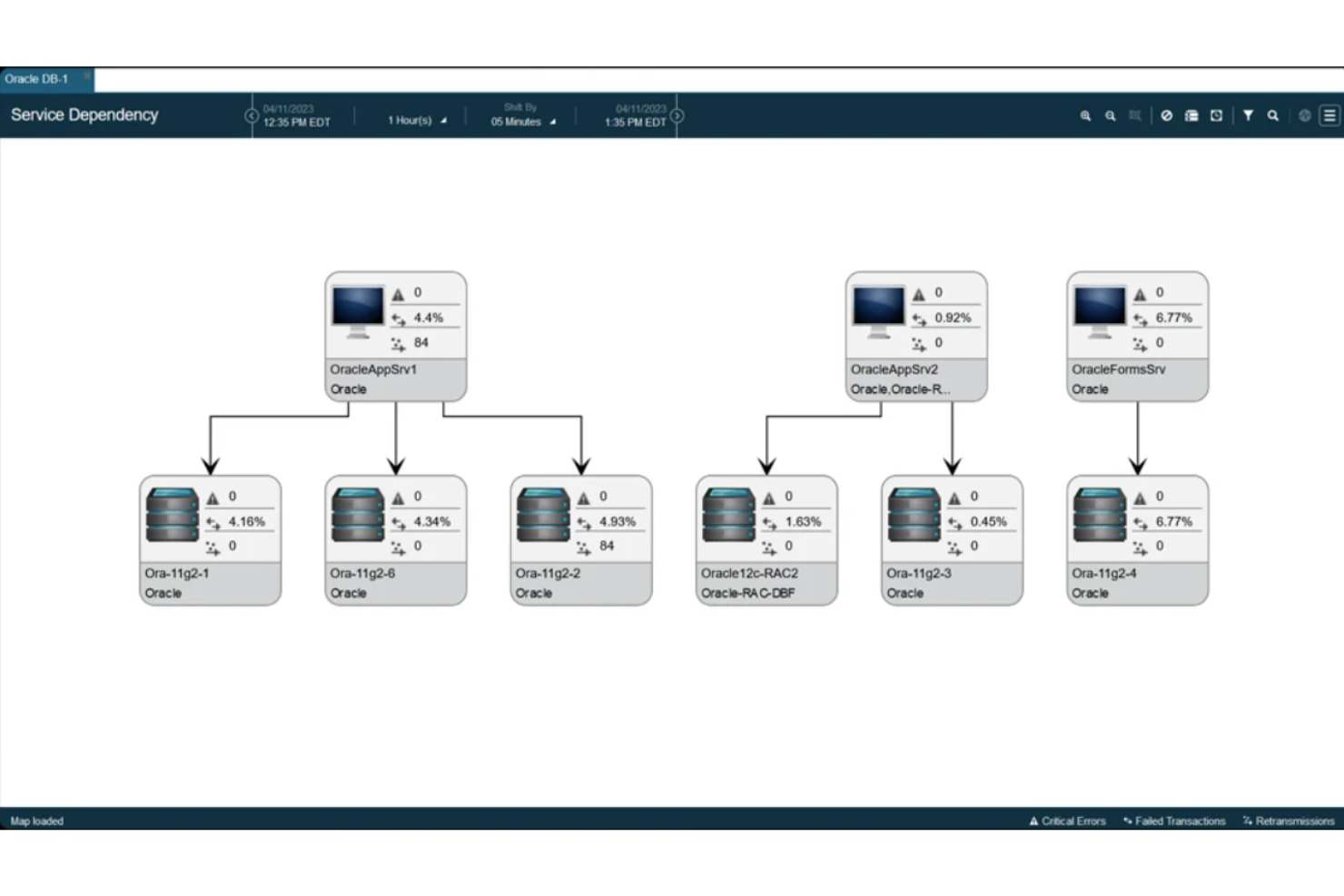Viewport: 1344px width, 896px height.
Task: Click the refresh icon near the hamburger menu
Action: click(x=1305, y=116)
